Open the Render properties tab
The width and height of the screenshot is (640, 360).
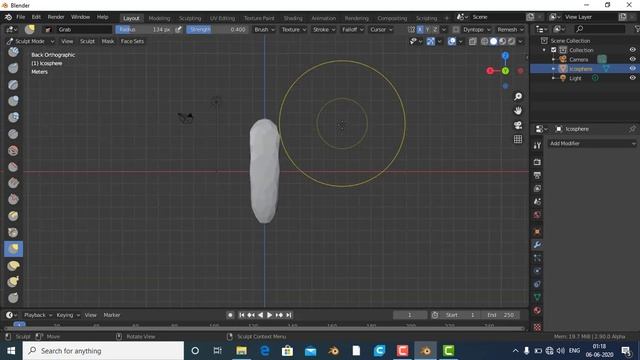click(x=537, y=162)
